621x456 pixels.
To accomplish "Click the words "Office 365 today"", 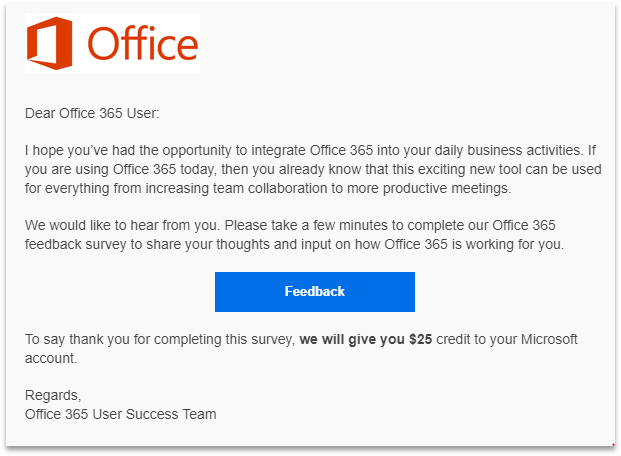I will click(x=164, y=169).
